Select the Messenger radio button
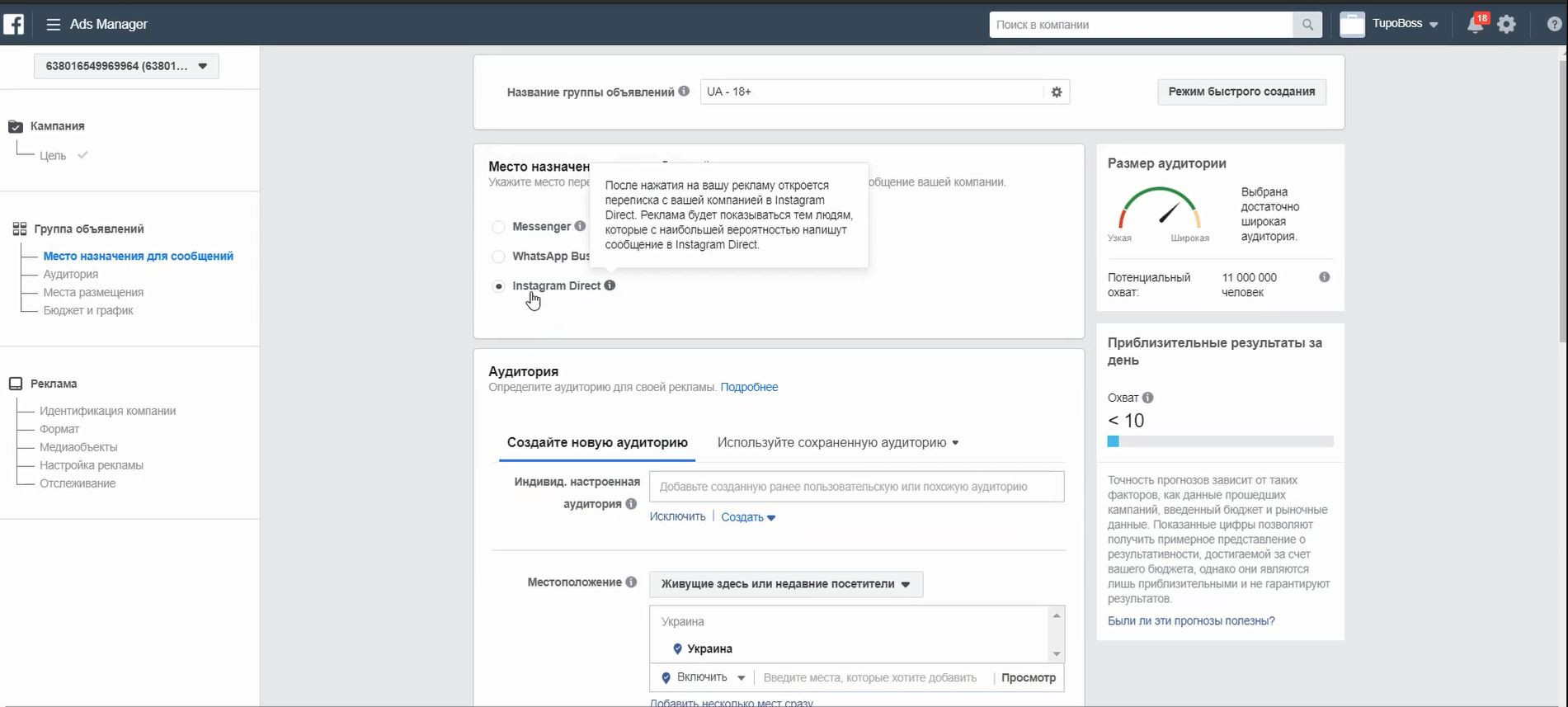Image resolution: width=1568 pixels, height=707 pixels. pos(498,227)
